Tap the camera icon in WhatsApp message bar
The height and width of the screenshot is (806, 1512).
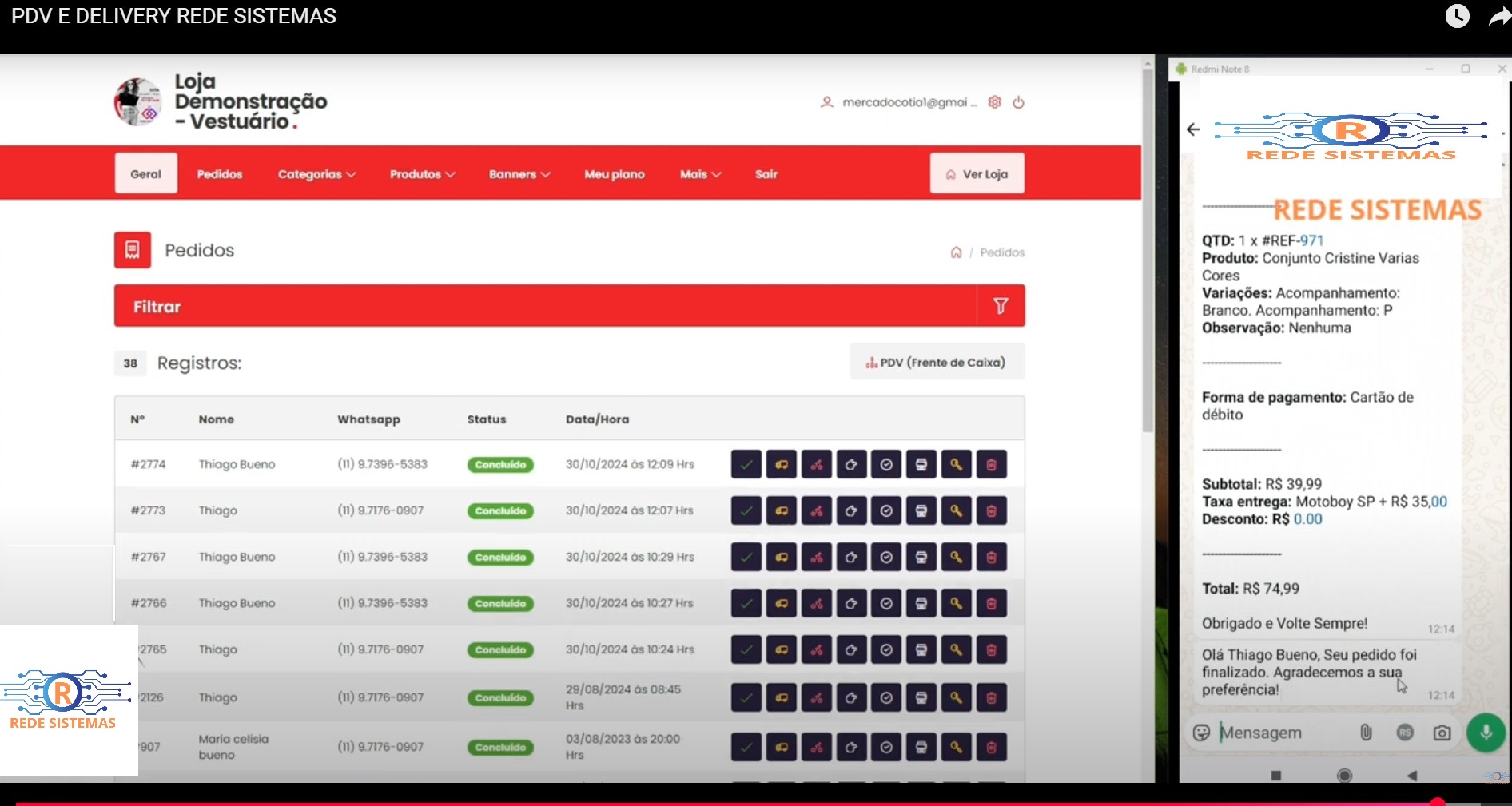point(1442,733)
